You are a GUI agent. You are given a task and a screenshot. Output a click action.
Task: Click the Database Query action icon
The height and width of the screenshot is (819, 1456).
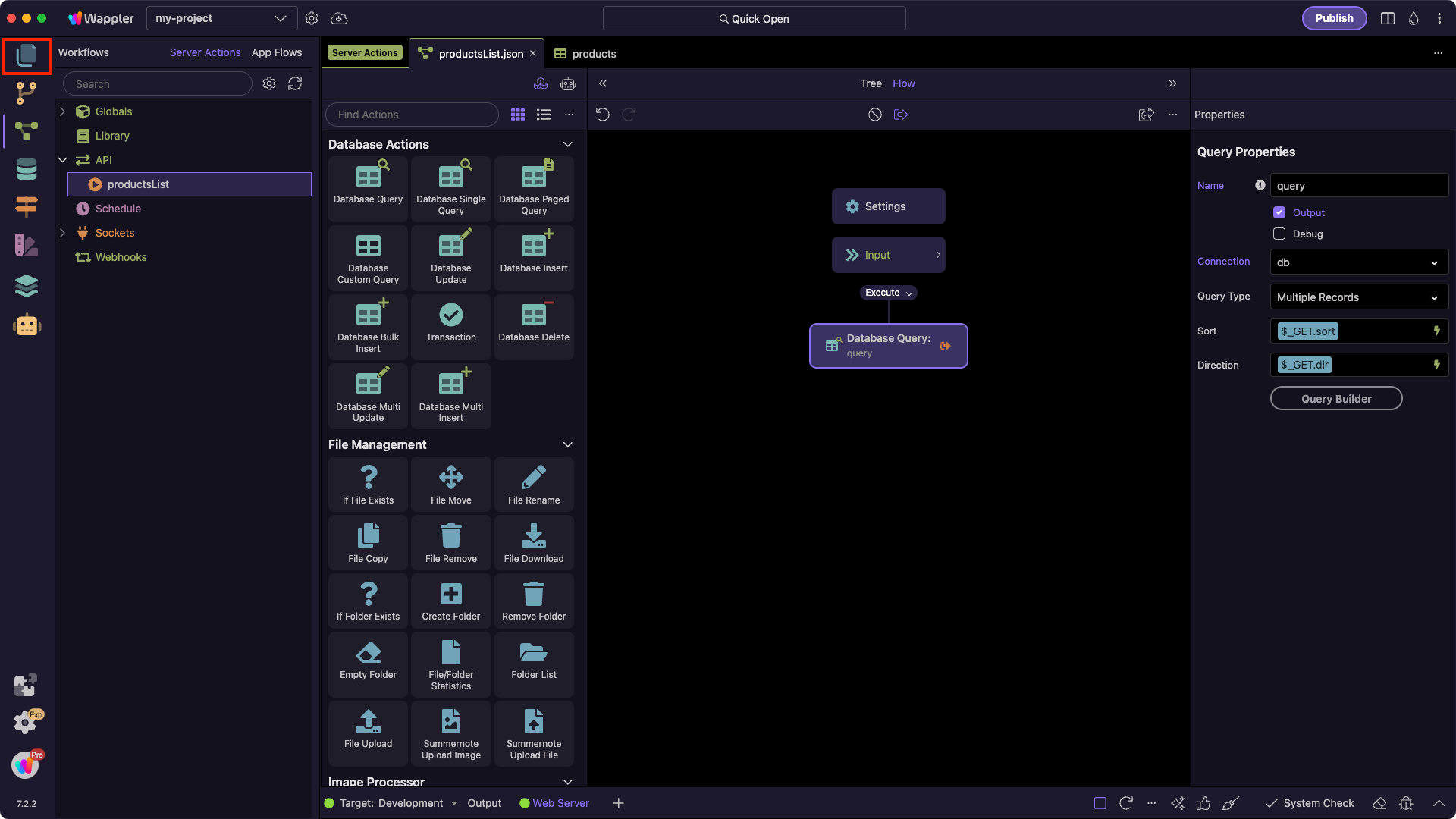[368, 178]
